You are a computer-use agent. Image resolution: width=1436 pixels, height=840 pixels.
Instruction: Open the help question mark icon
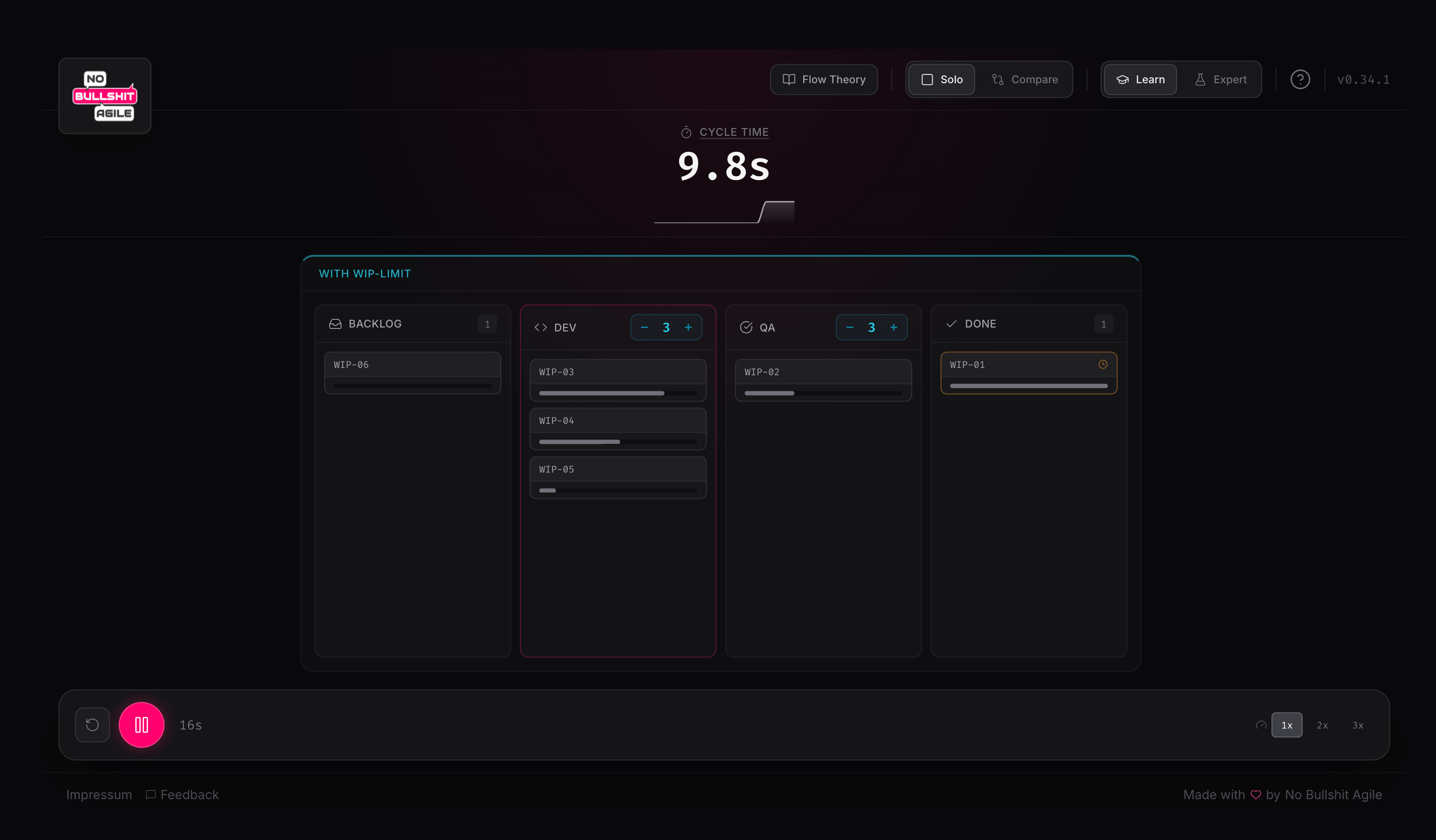1300,80
